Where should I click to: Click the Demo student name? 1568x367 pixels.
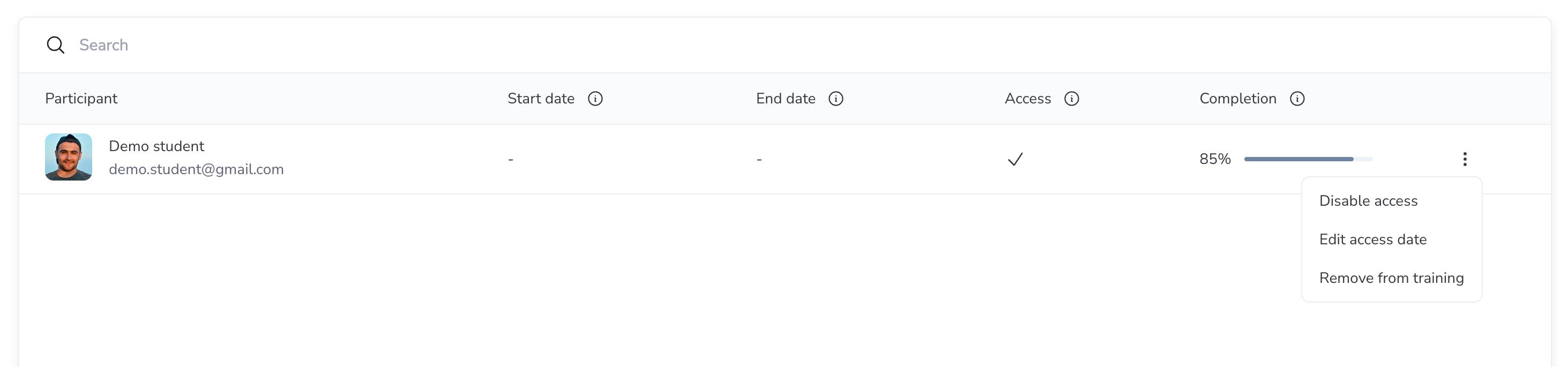(156, 146)
